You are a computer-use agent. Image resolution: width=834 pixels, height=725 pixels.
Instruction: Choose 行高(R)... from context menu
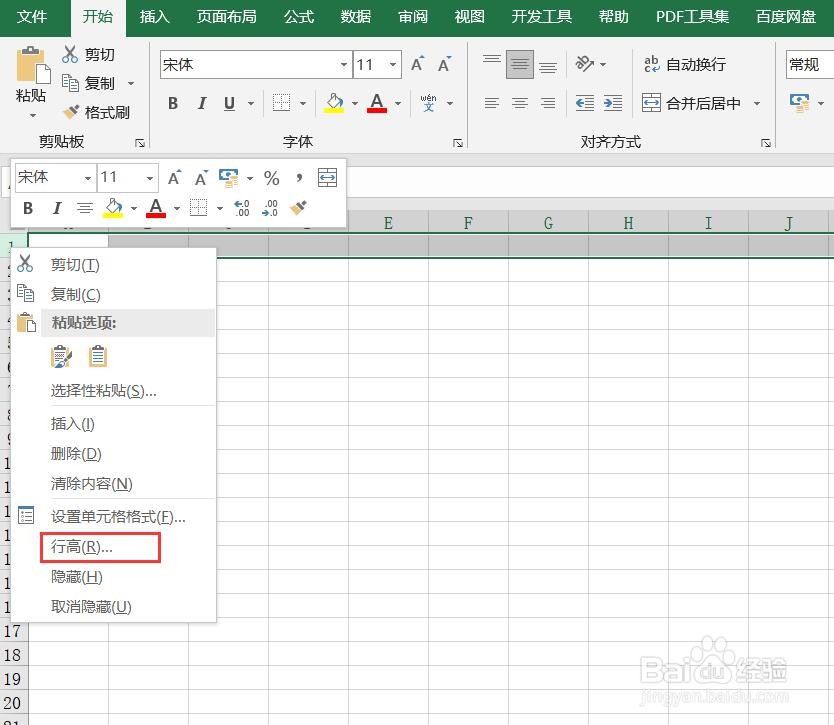[100, 547]
